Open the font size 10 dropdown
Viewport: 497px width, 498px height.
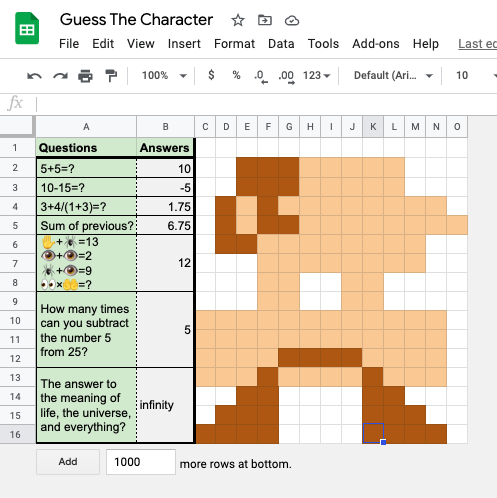pyautogui.click(x=476, y=76)
